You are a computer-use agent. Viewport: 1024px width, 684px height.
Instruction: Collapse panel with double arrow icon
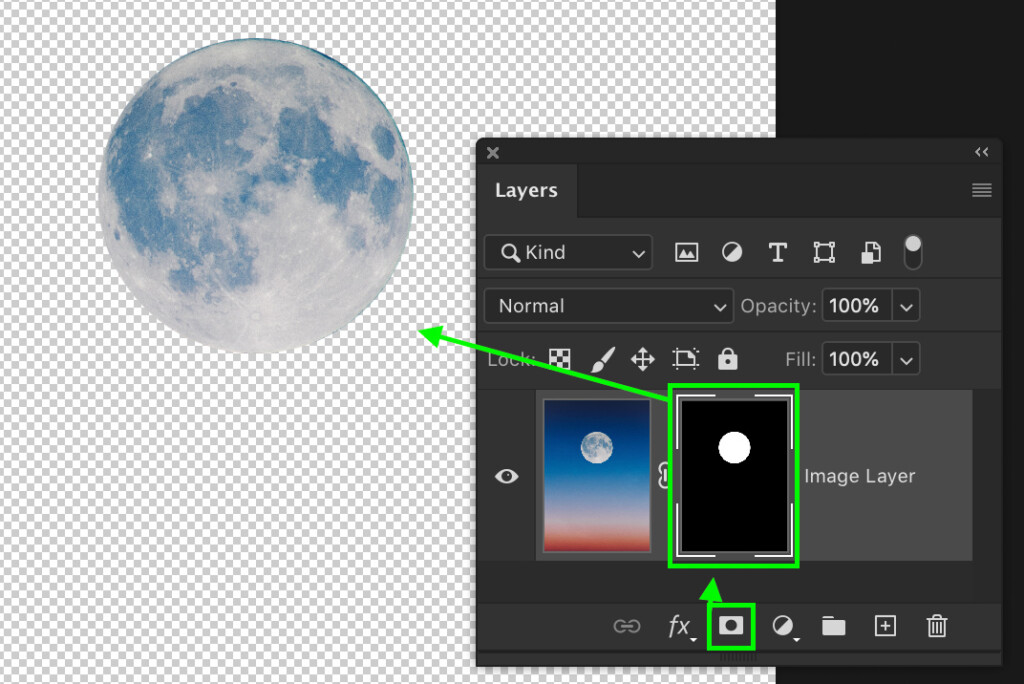tap(982, 152)
